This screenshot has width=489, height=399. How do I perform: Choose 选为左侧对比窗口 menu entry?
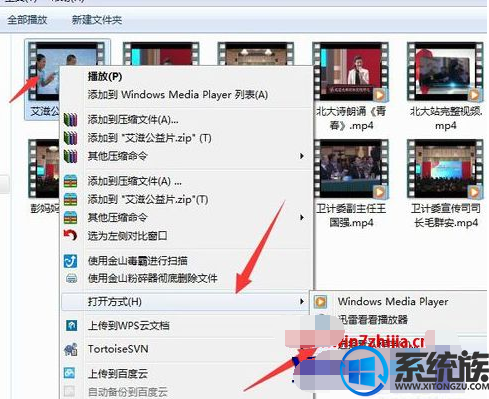point(127,236)
